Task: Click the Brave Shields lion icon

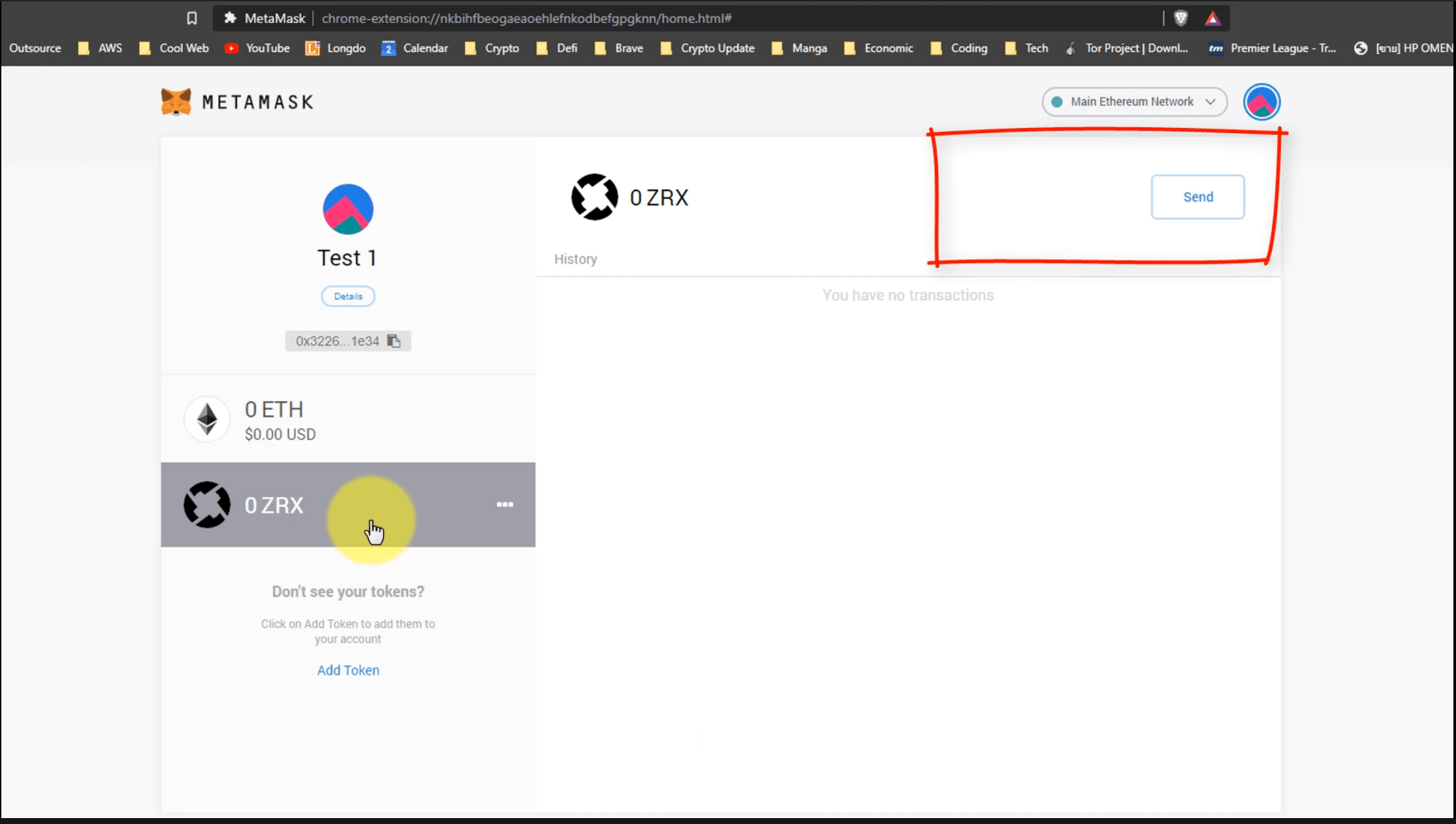Action: (1180, 18)
